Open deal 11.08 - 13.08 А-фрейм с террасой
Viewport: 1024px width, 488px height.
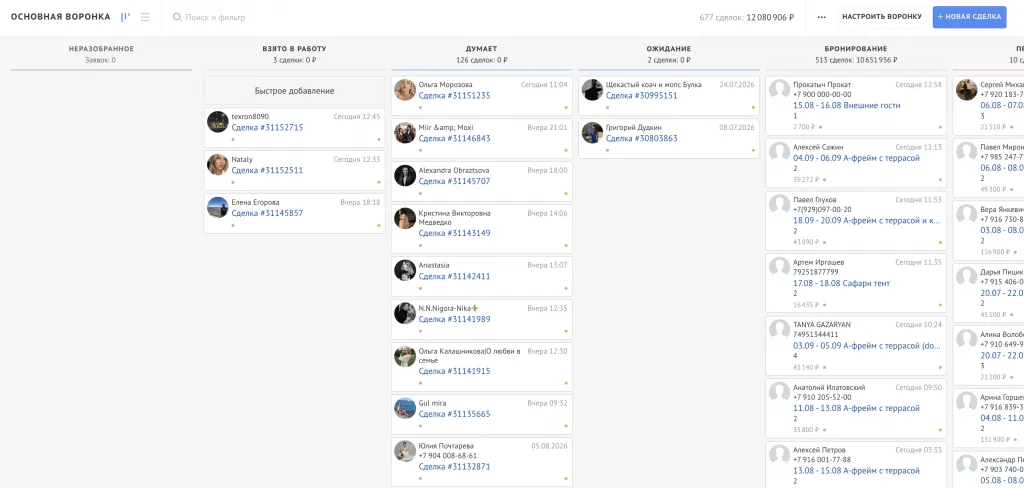pos(857,408)
